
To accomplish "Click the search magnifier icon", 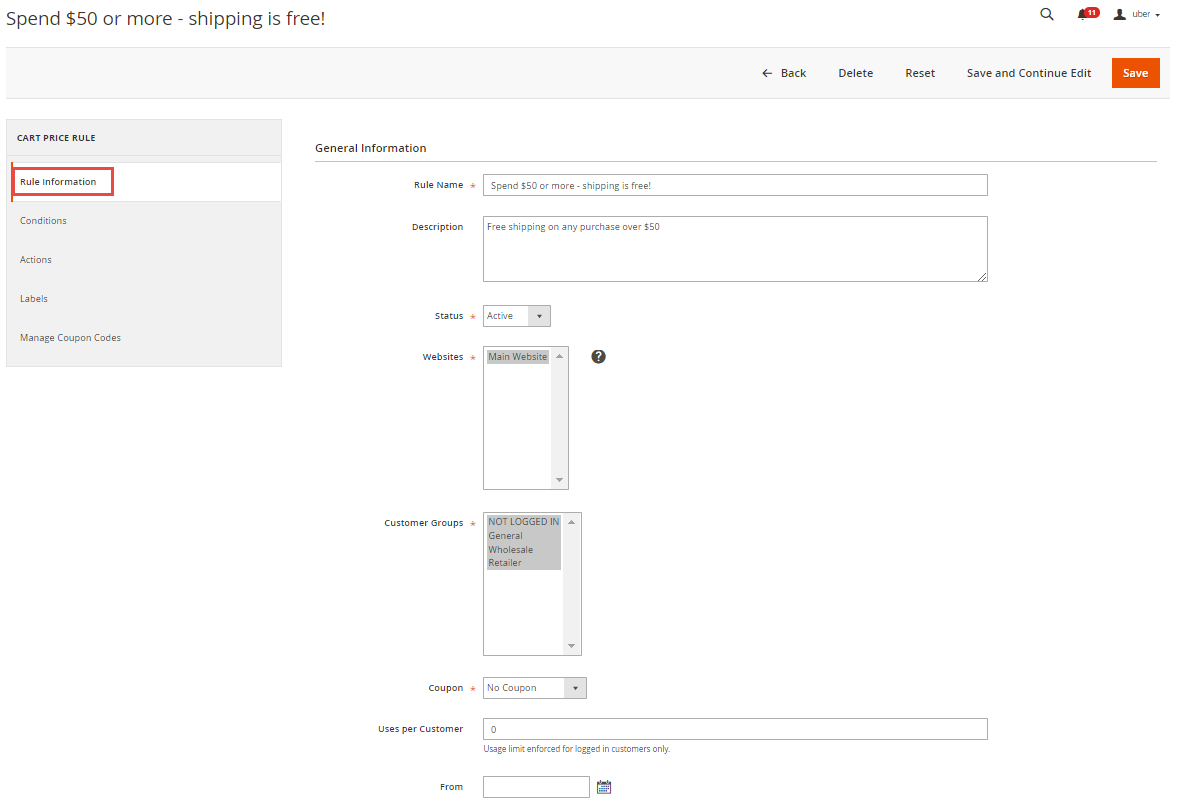I will pos(1046,14).
